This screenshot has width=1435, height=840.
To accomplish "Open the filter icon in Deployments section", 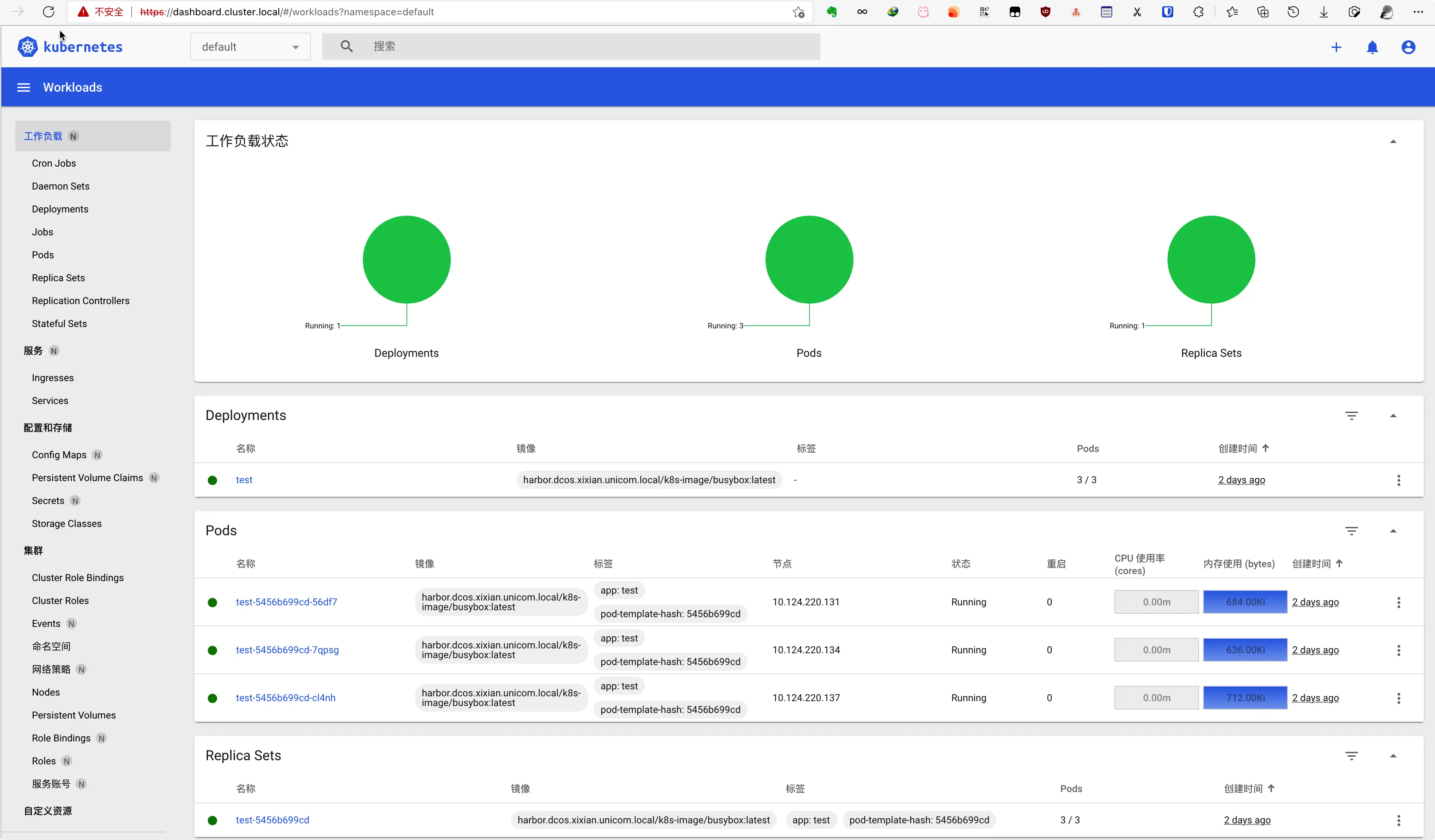I will 1351,416.
